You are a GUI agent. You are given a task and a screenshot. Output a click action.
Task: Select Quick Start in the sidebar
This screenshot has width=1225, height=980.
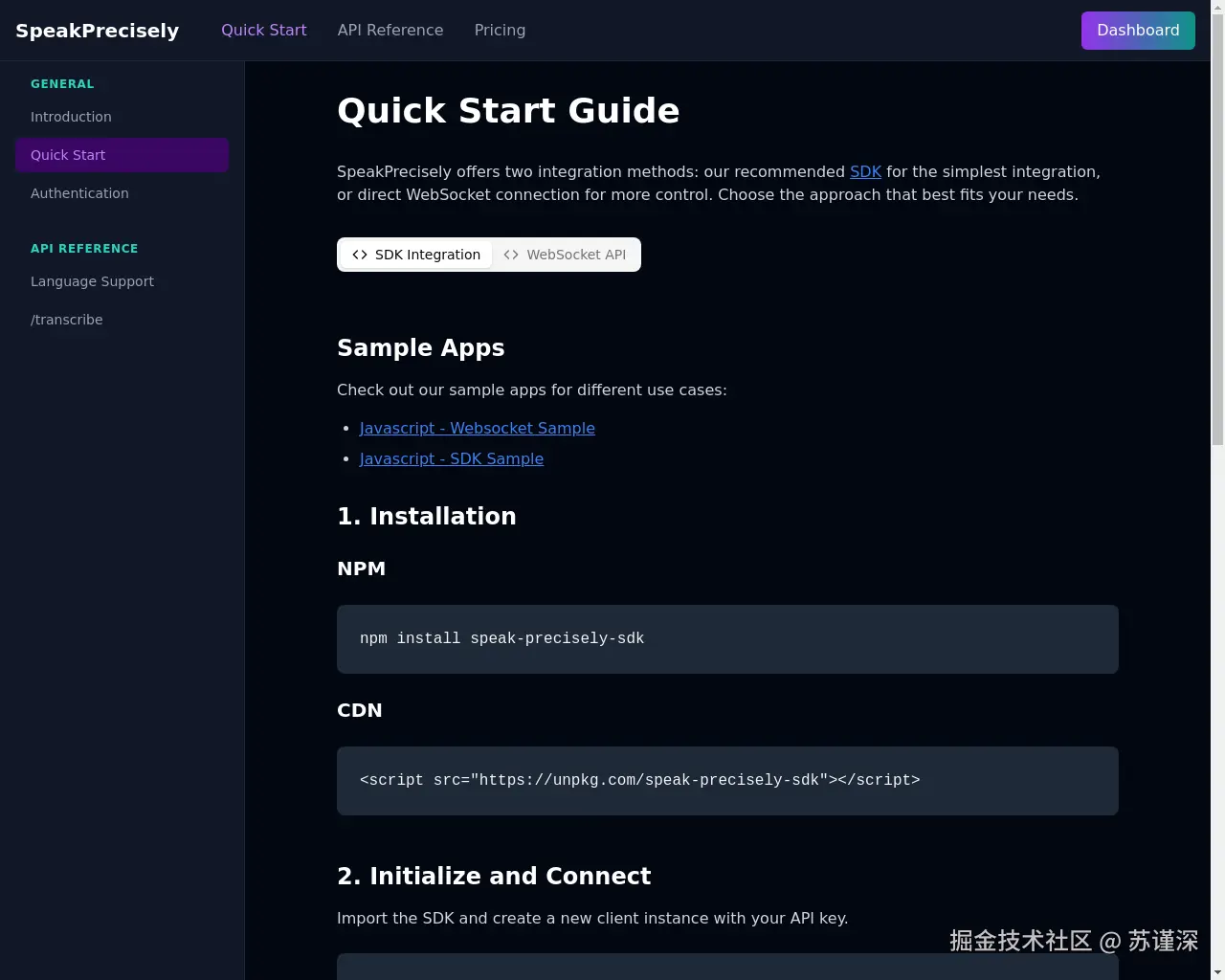[x=68, y=155]
